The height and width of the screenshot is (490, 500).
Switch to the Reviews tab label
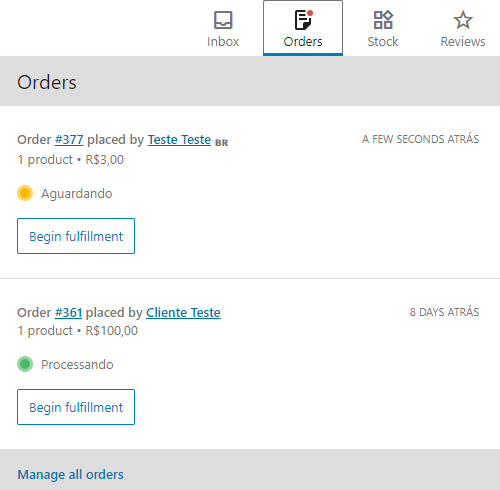point(463,42)
